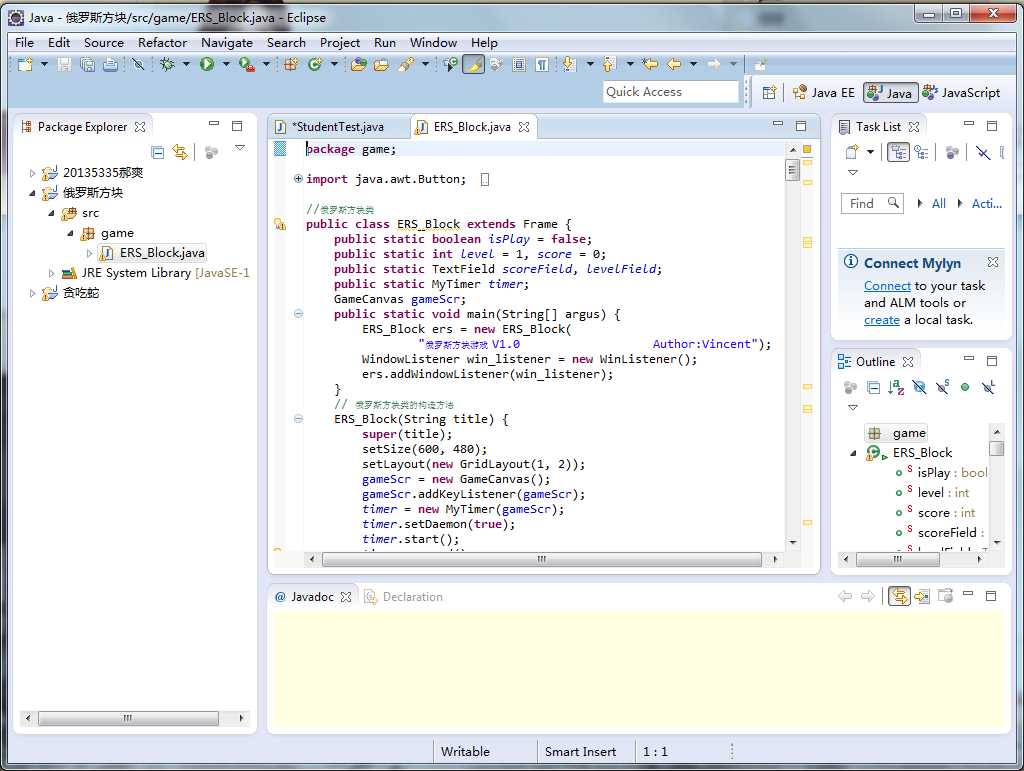The height and width of the screenshot is (771, 1024).
Task: Click New Task icon in Task List
Action: 851,152
